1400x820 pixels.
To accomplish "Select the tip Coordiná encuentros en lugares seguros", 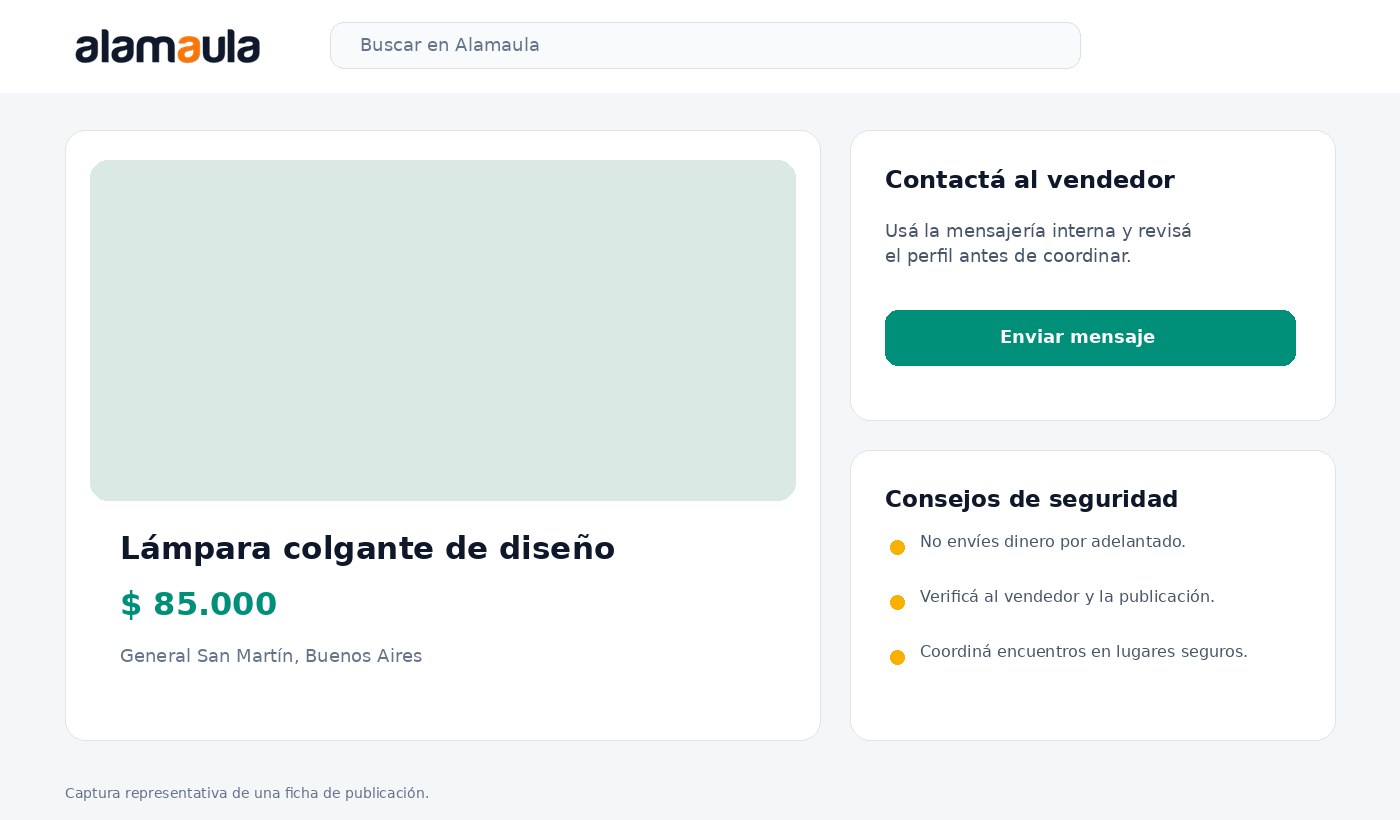I will [x=1083, y=652].
